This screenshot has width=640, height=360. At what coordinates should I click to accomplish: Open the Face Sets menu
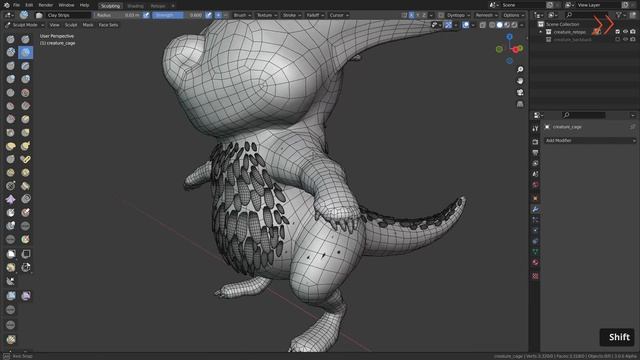tap(108, 25)
